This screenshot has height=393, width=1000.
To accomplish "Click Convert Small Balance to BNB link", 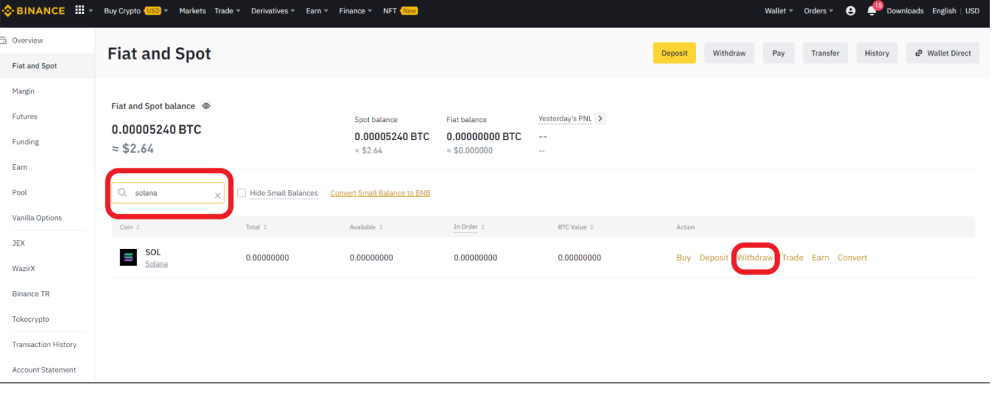I will point(380,193).
